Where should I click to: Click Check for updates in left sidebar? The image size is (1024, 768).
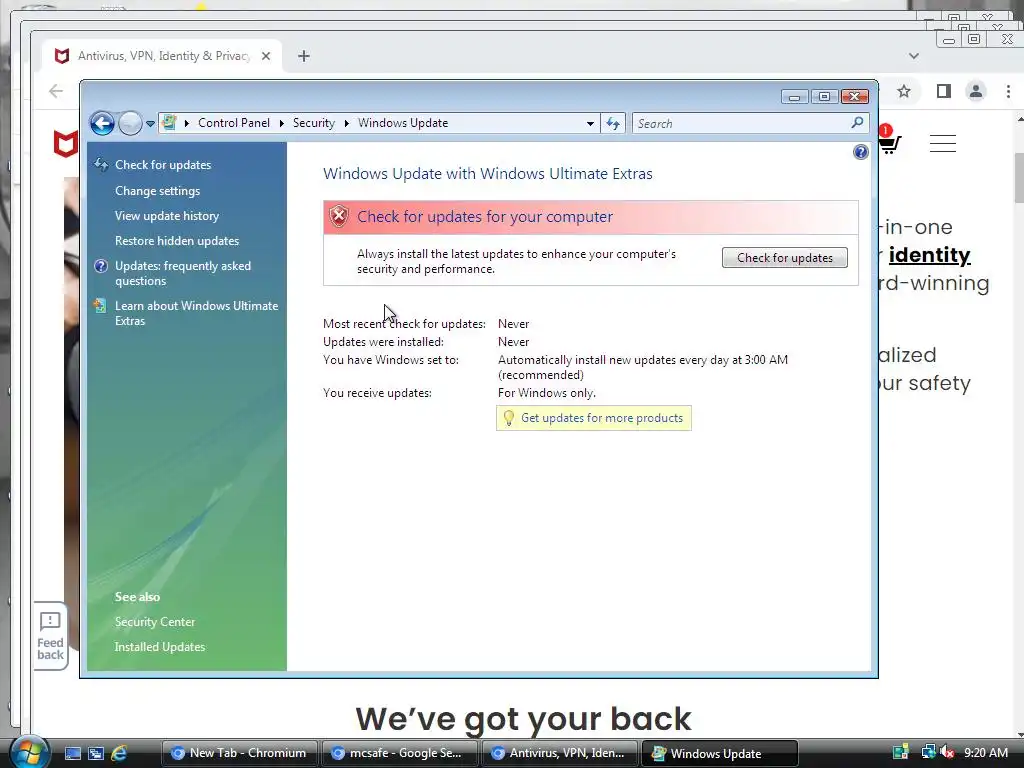(163, 165)
